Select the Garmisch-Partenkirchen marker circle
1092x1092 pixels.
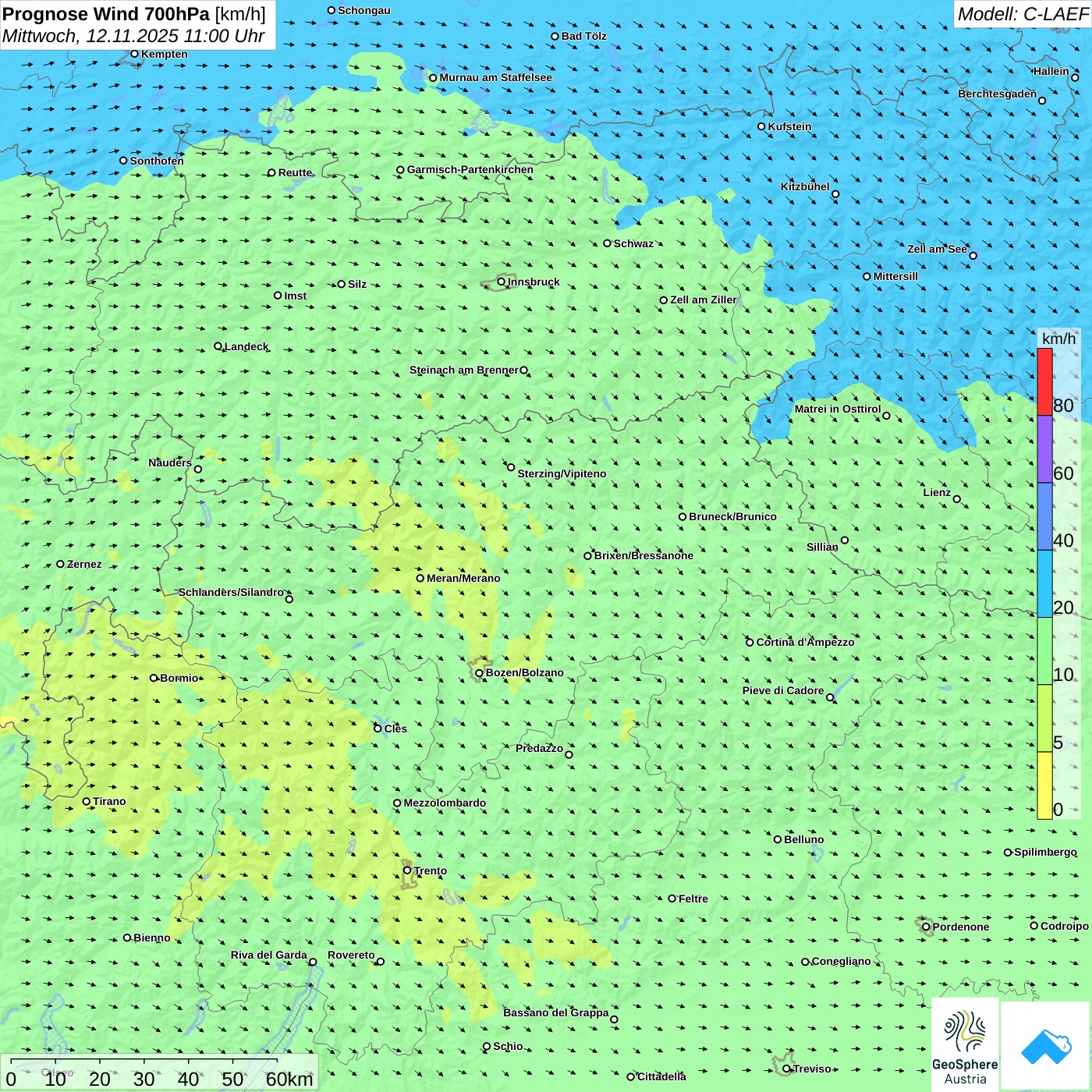400,170
